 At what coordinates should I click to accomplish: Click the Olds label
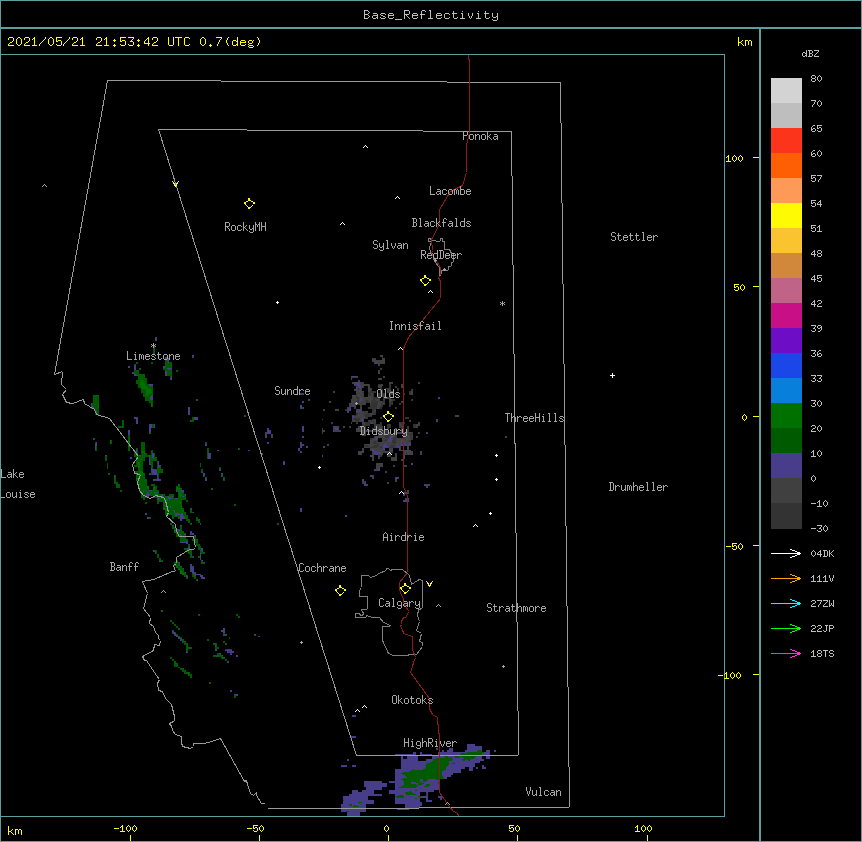388,394
